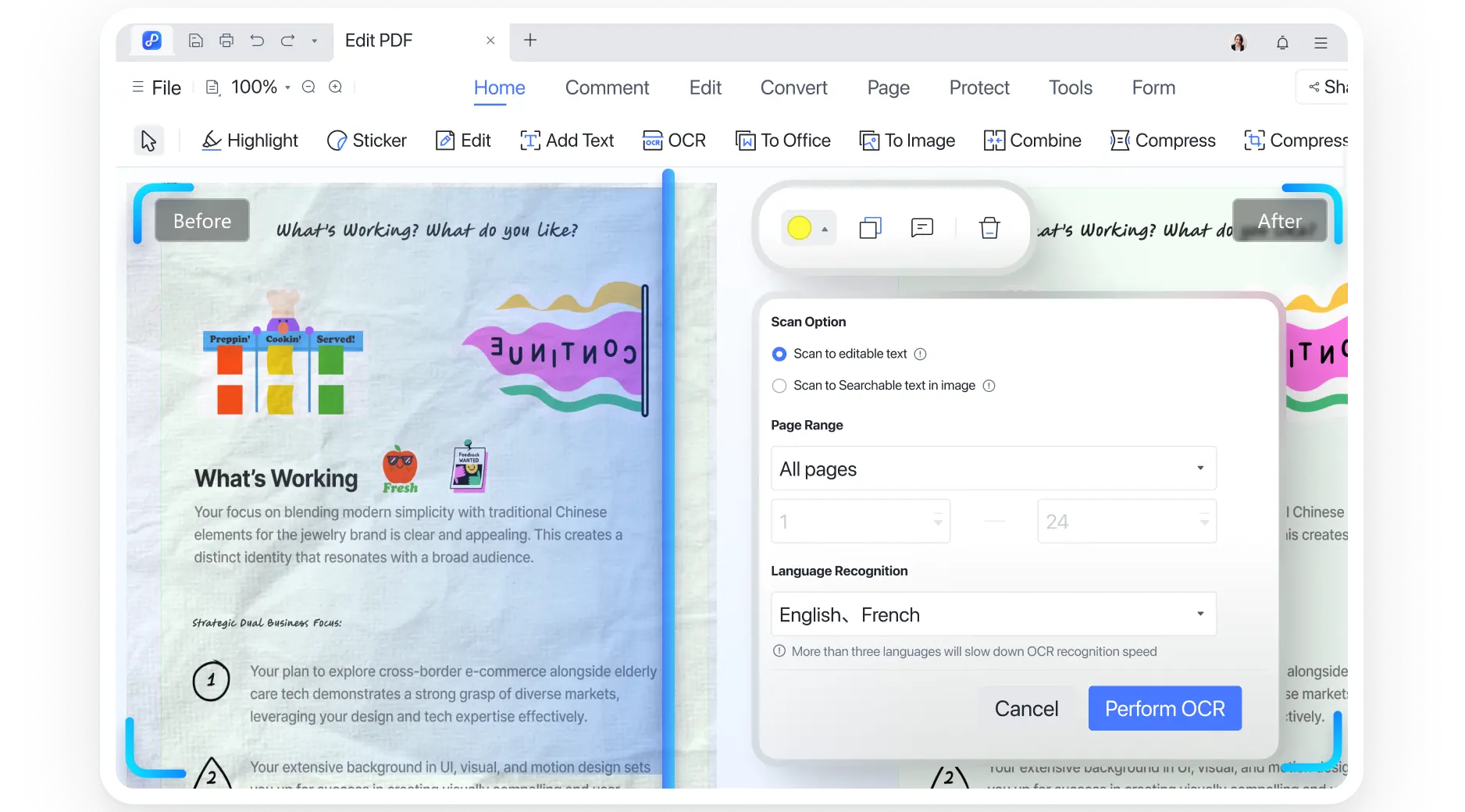
Task: Open the user profile avatar
Action: (x=1239, y=43)
